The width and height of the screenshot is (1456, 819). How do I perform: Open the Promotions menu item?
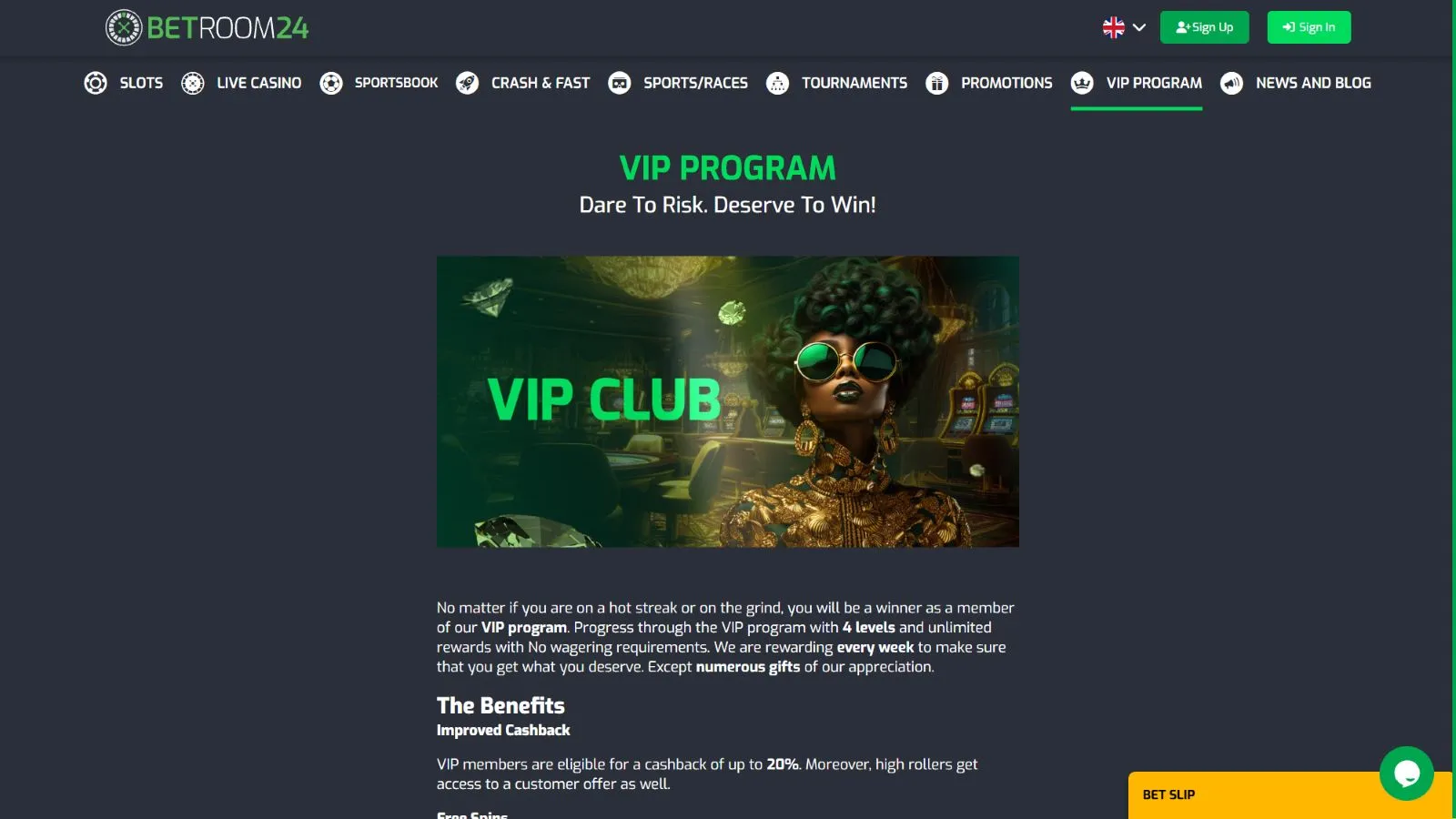[1006, 83]
